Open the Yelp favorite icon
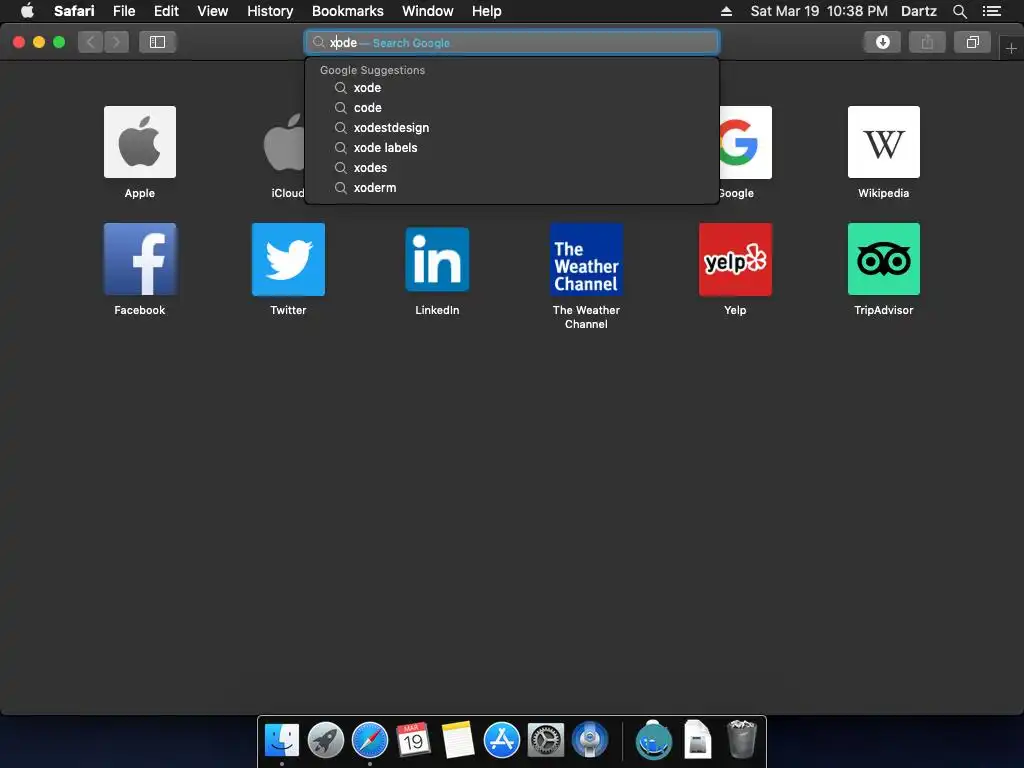1024x768 pixels. click(735, 259)
